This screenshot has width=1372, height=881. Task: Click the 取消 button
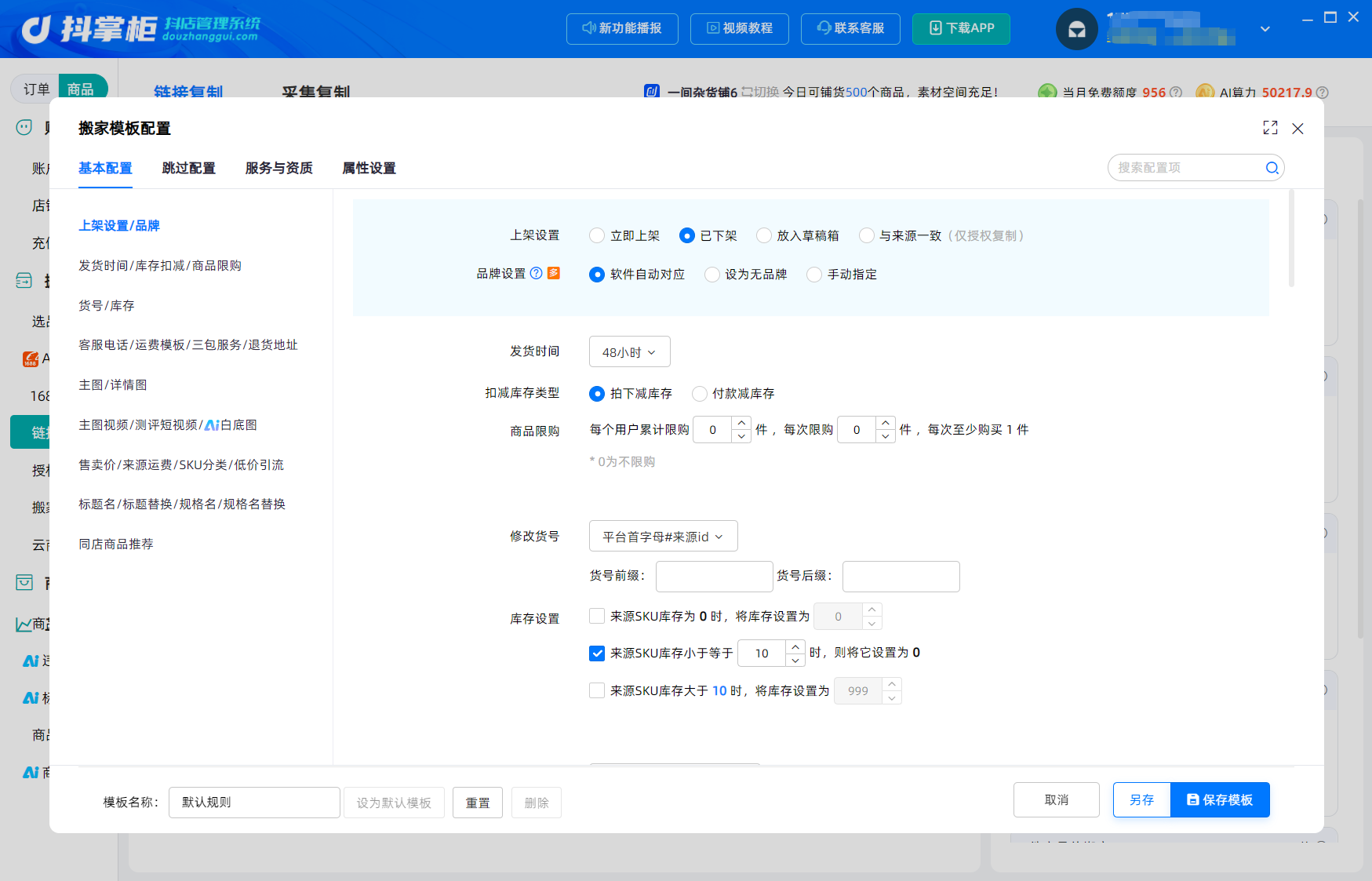[1057, 799]
